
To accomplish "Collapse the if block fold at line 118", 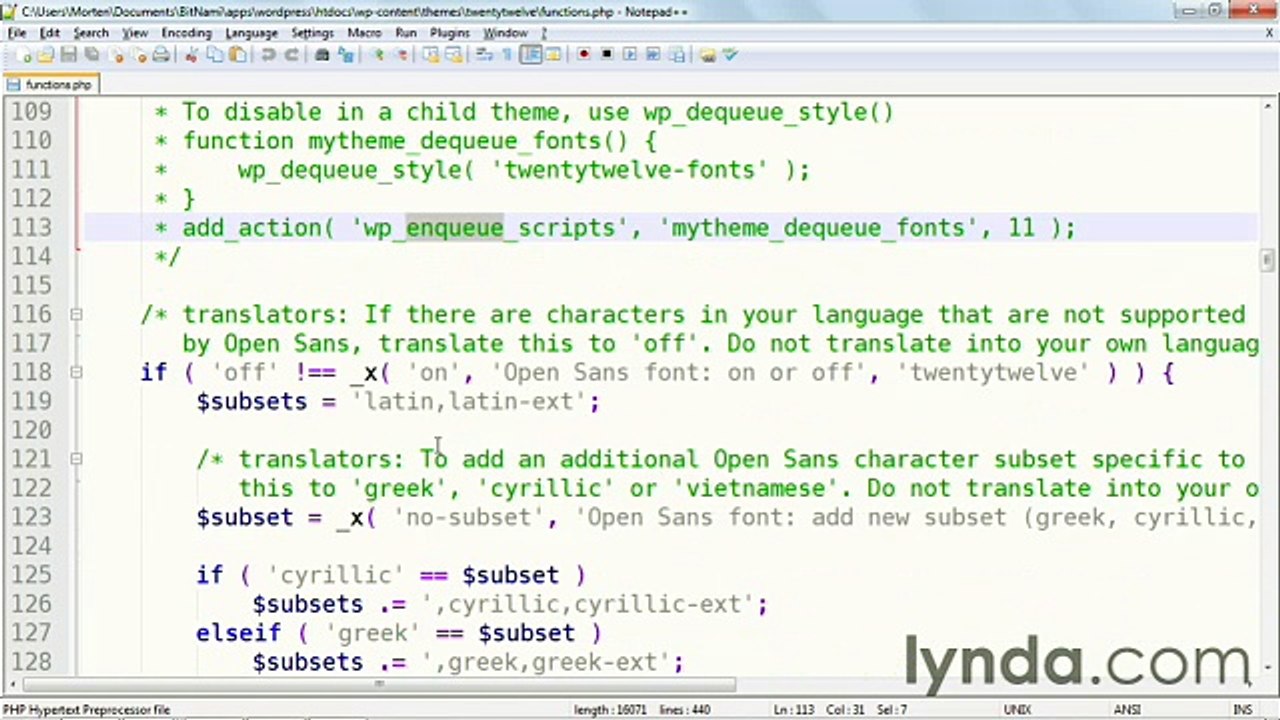I will point(76,372).
